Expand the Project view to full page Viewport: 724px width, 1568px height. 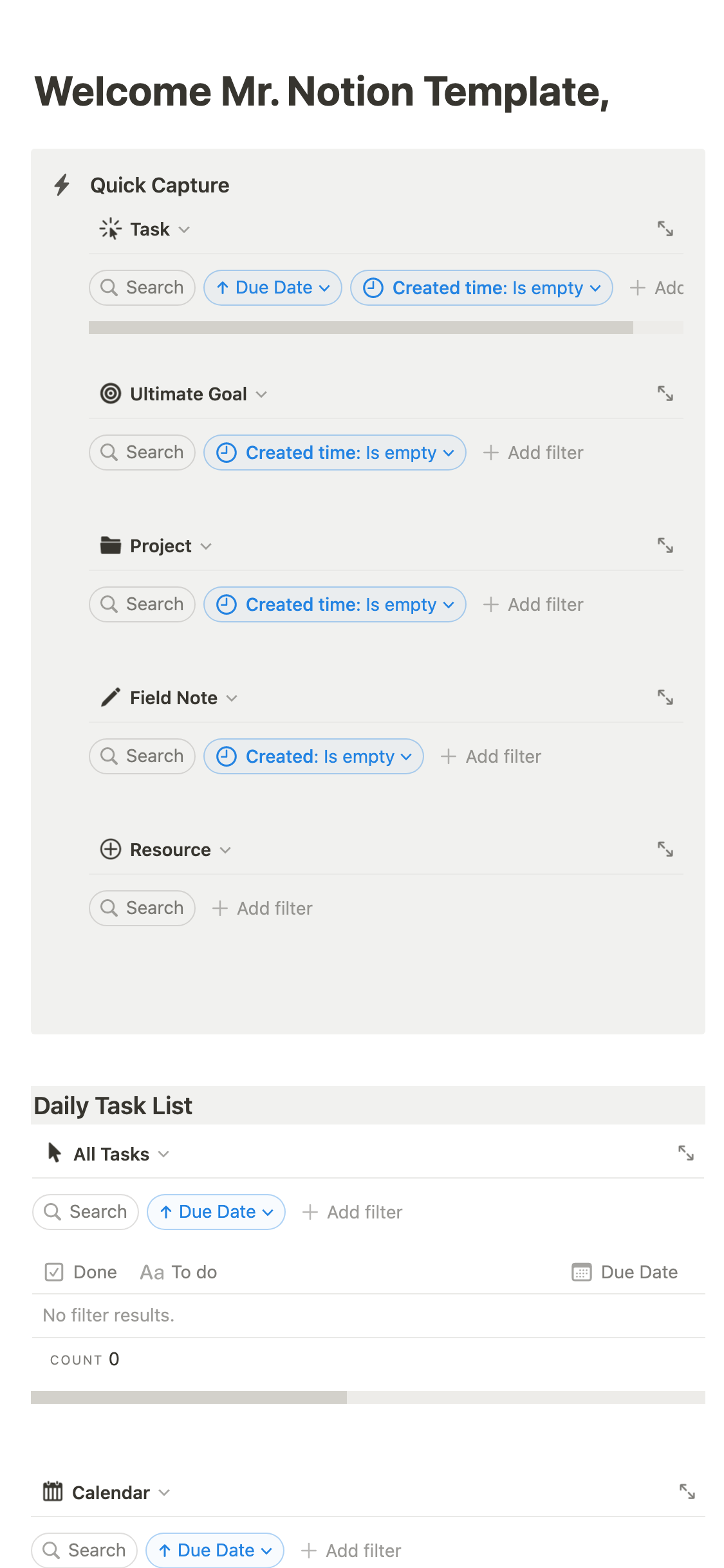tap(665, 546)
